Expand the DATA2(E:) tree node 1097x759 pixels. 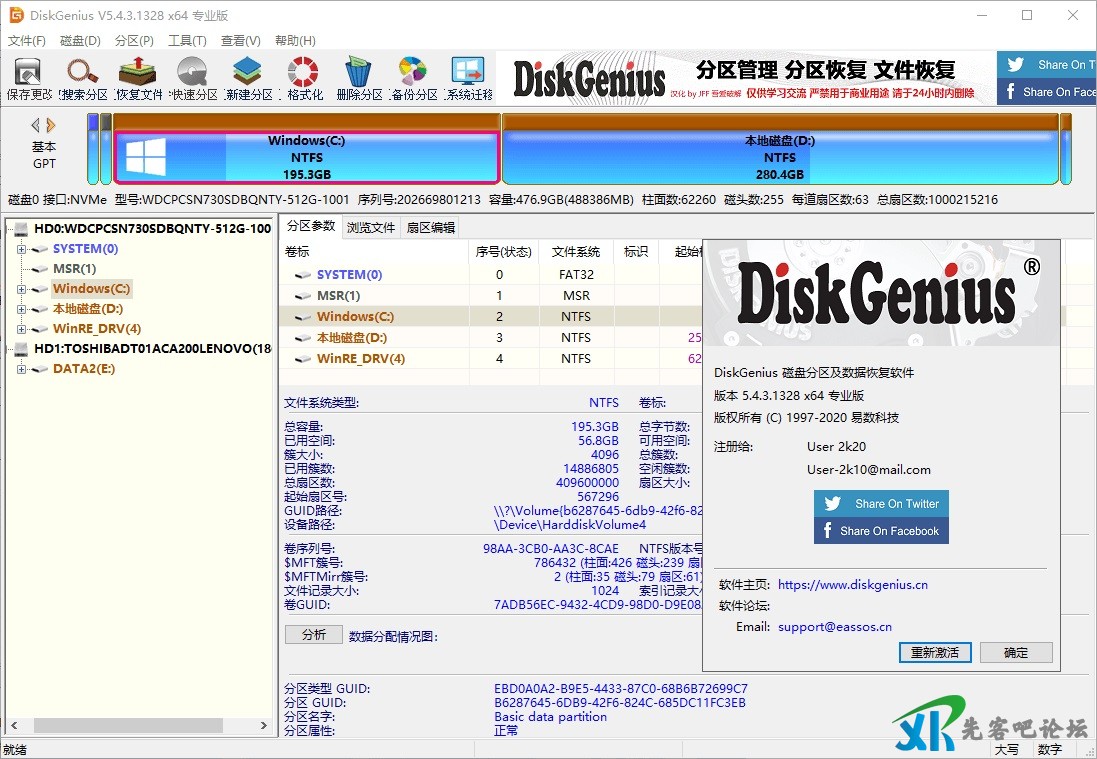22,369
